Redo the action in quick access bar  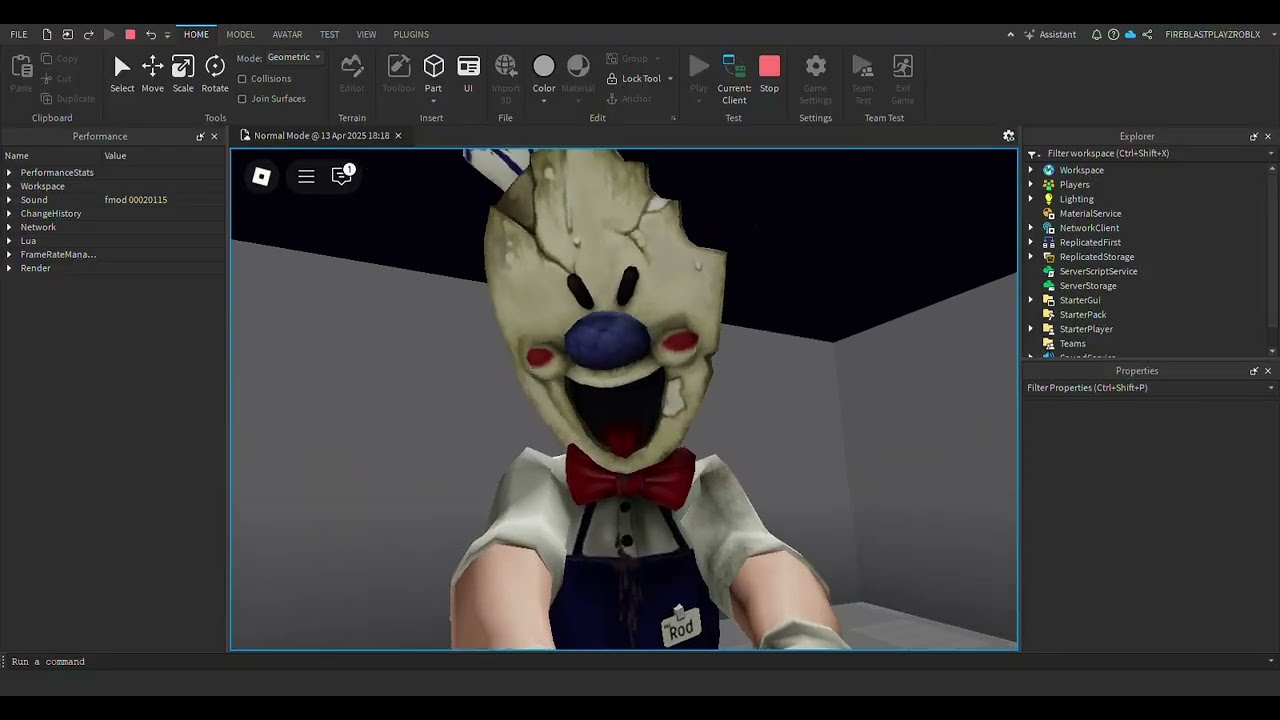pyautogui.click(x=88, y=34)
